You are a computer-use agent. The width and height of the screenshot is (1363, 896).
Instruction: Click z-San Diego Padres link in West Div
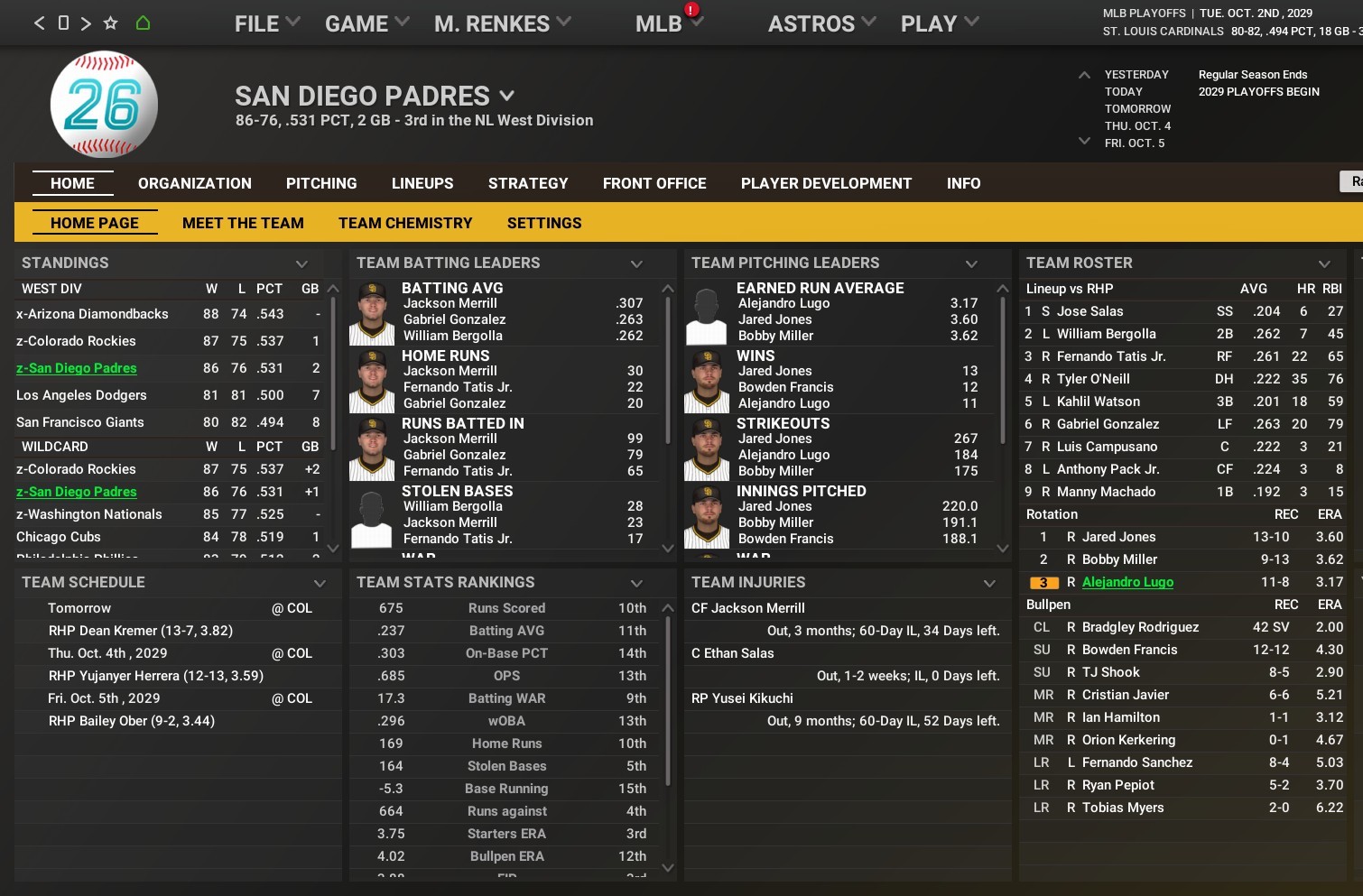tap(77, 368)
